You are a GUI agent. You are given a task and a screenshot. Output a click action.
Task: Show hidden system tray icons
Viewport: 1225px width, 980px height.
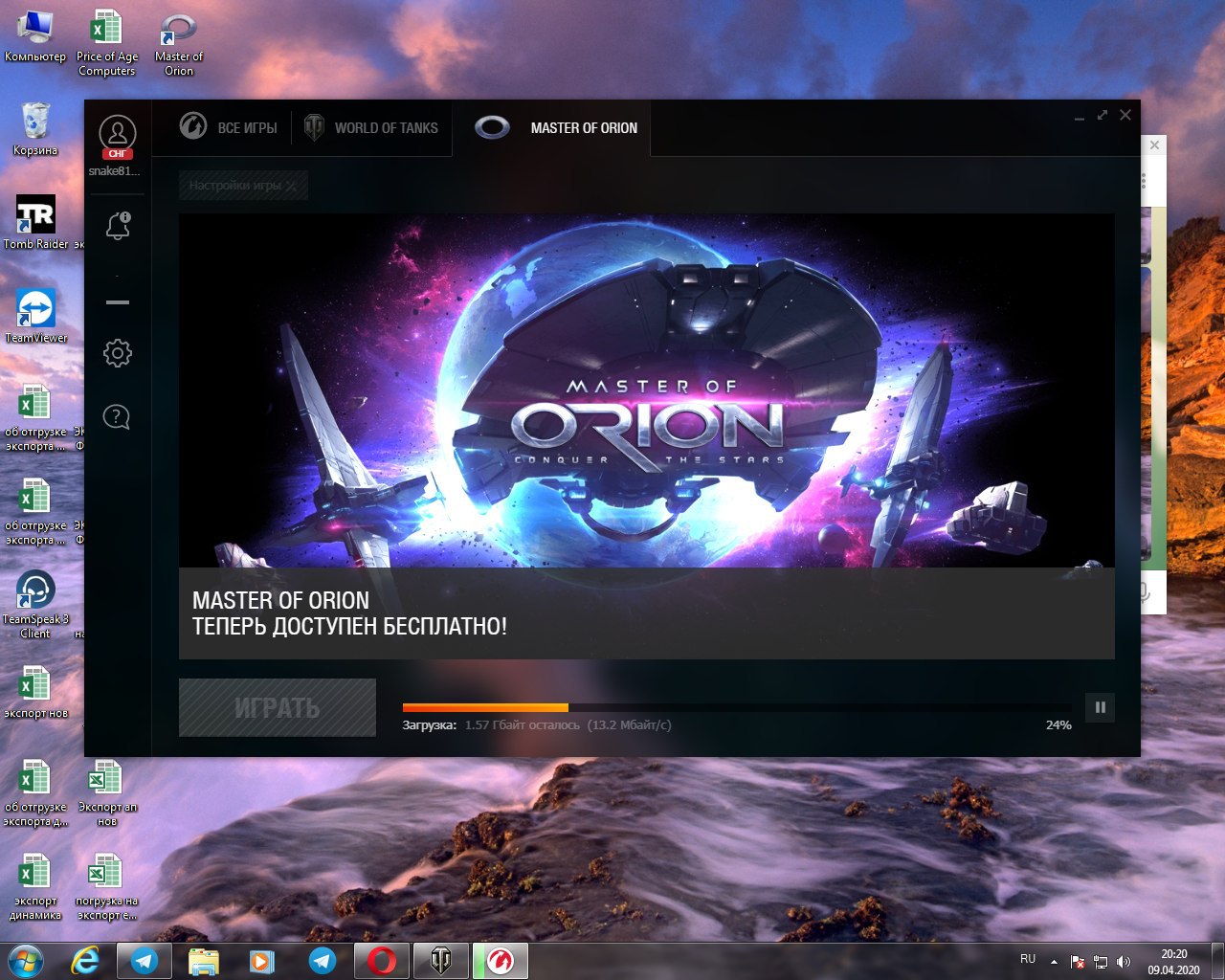click(x=1054, y=962)
